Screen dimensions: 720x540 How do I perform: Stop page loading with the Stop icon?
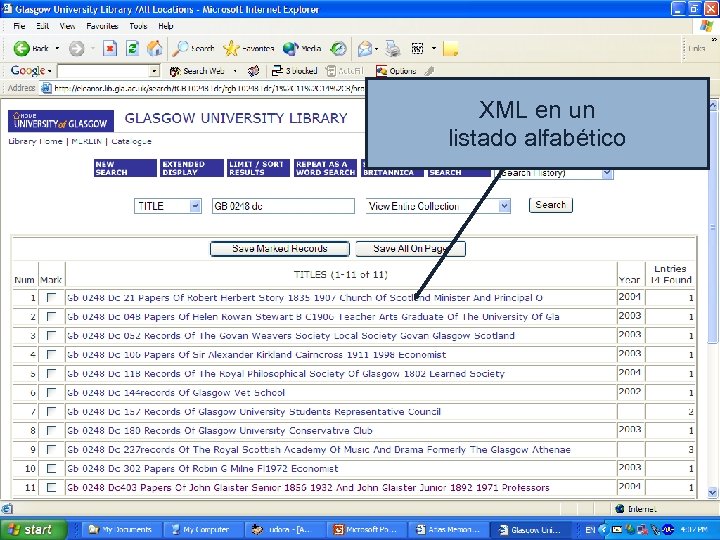110,48
